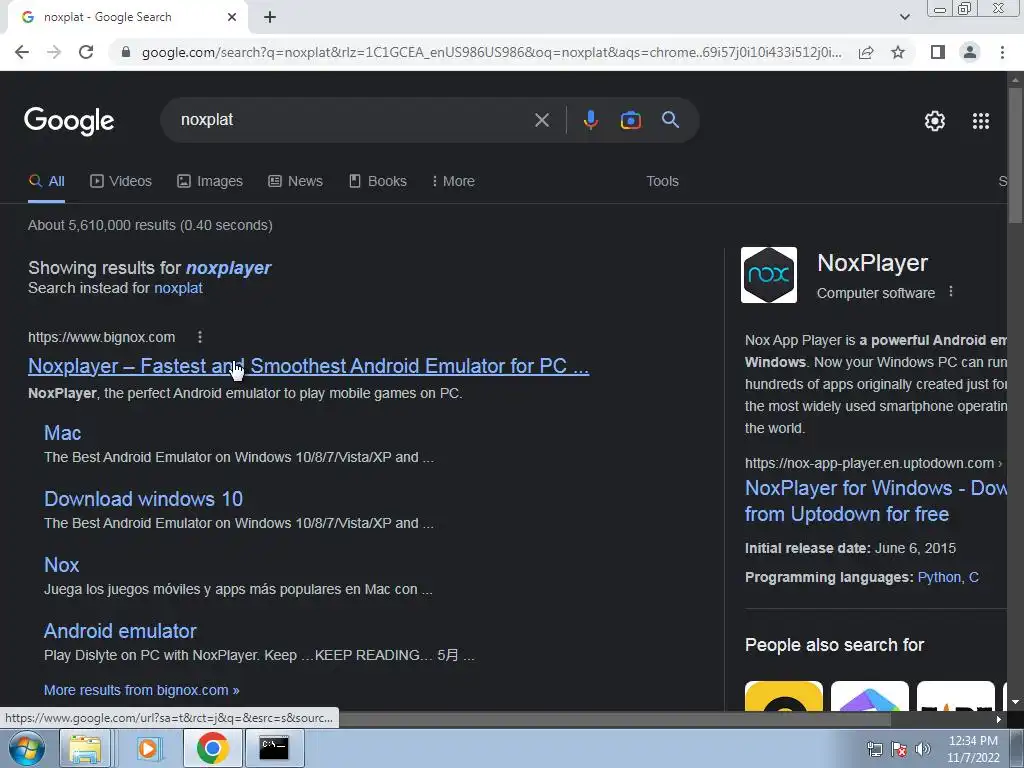
Task: Open options menu beside bignox.com URL
Action: 200,337
